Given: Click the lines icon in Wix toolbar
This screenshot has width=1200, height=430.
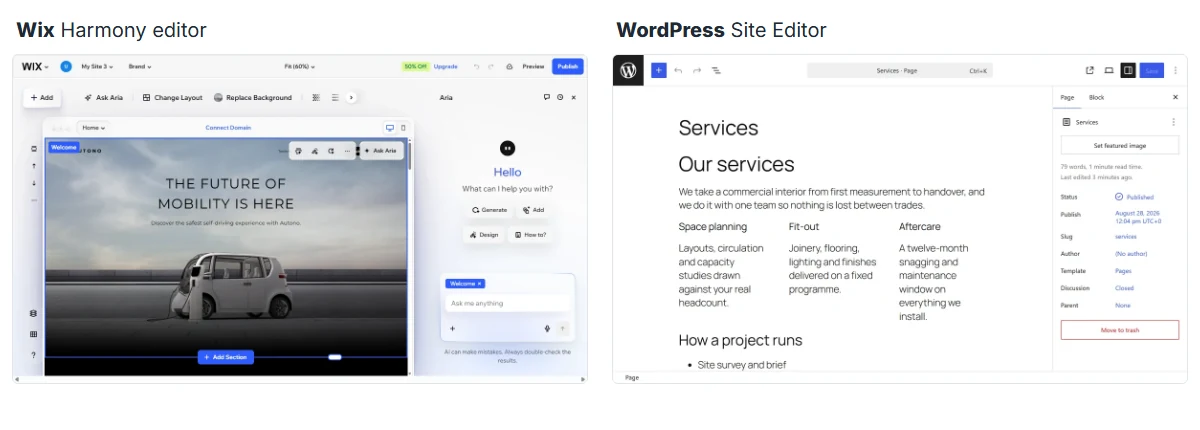Looking at the screenshot, I should (335, 98).
